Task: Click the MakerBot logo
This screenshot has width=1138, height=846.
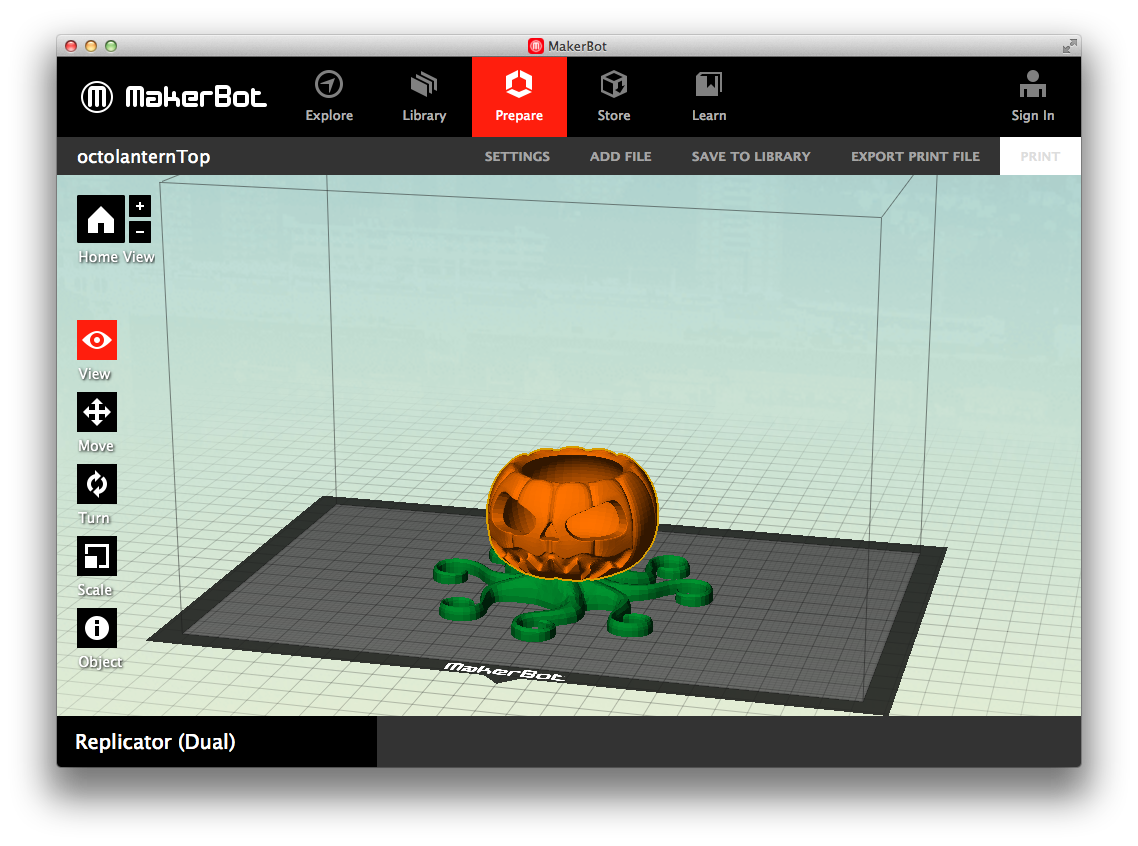Action: (173, 96)
